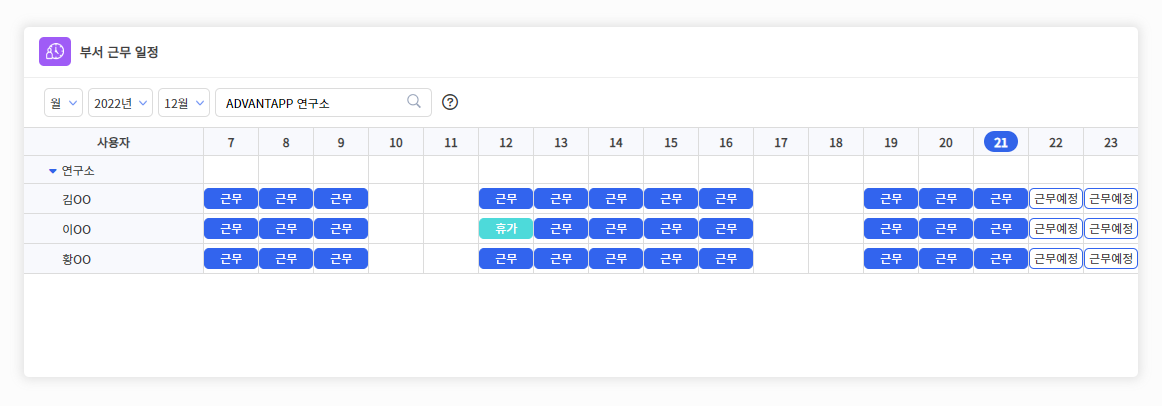Click the day 10 column header
The width and height of the screenshot is (1162, 406).
coord(396,142)
